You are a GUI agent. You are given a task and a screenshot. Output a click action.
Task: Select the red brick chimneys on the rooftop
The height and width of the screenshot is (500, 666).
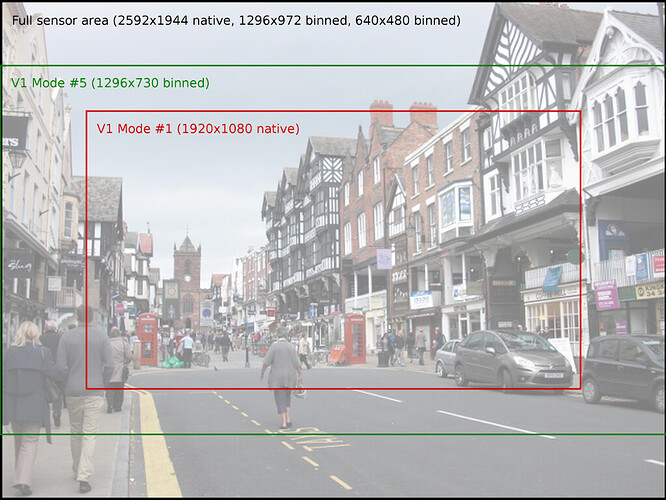[403, 114]
